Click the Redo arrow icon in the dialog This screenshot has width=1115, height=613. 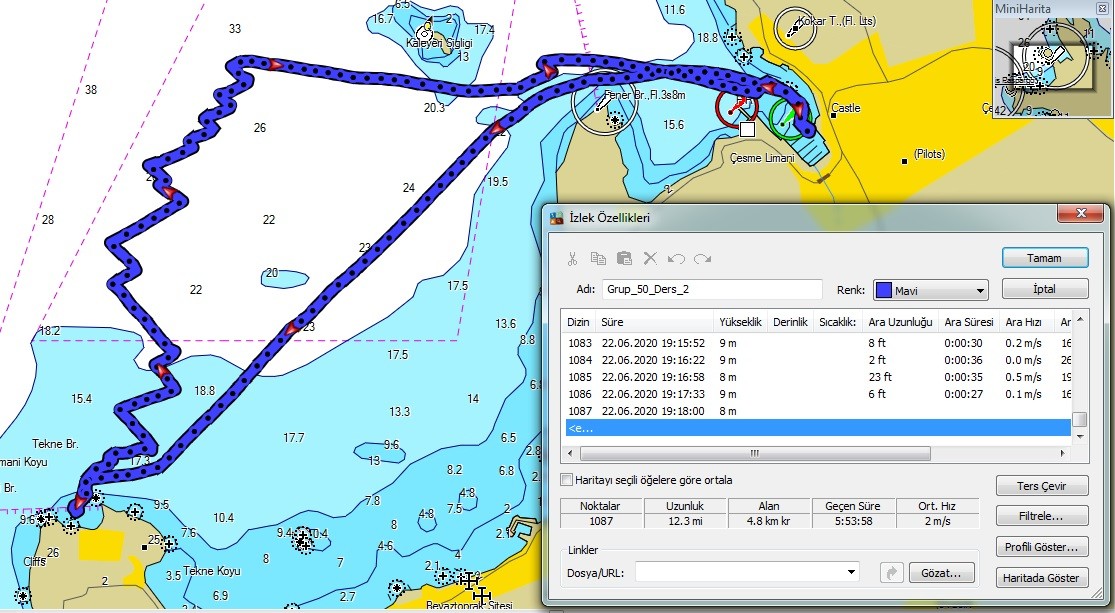703,259
